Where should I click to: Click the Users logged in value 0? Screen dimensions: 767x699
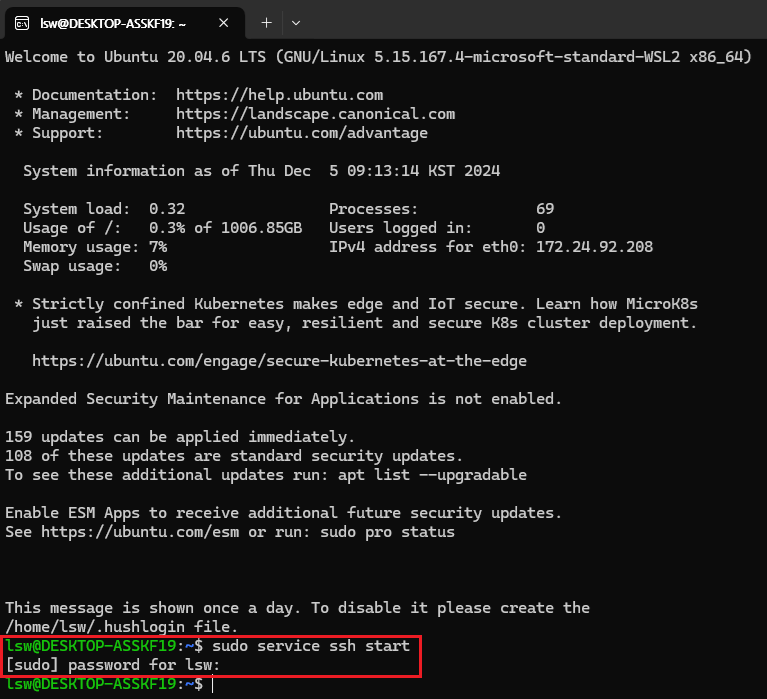[x=541, y=228]
